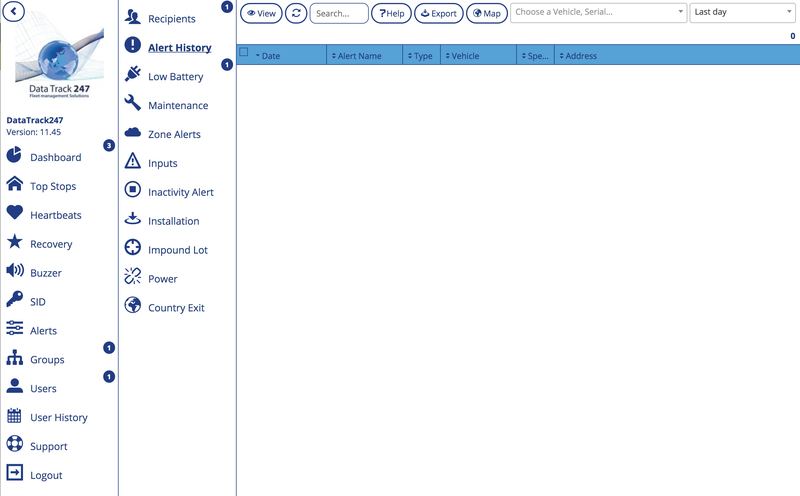The width and height of the screenshot is (800, 496).
Task: Refresh the alert history list
Action: tap(296, 13)
